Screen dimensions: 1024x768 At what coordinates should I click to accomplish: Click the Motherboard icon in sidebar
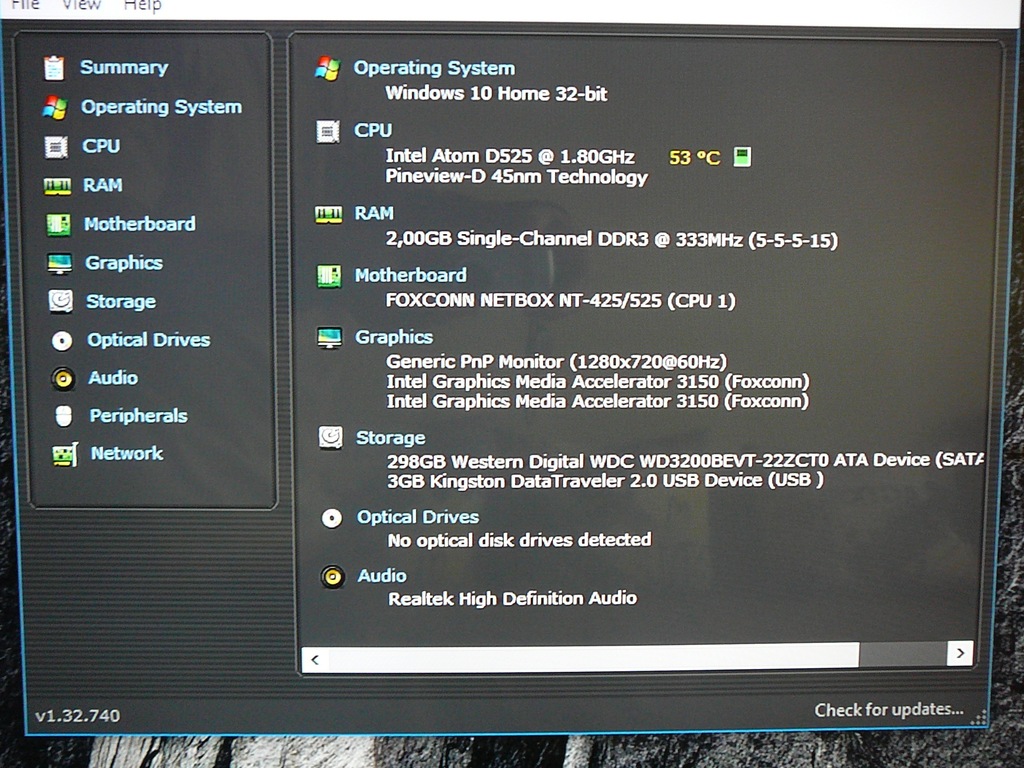pos(59,225)
